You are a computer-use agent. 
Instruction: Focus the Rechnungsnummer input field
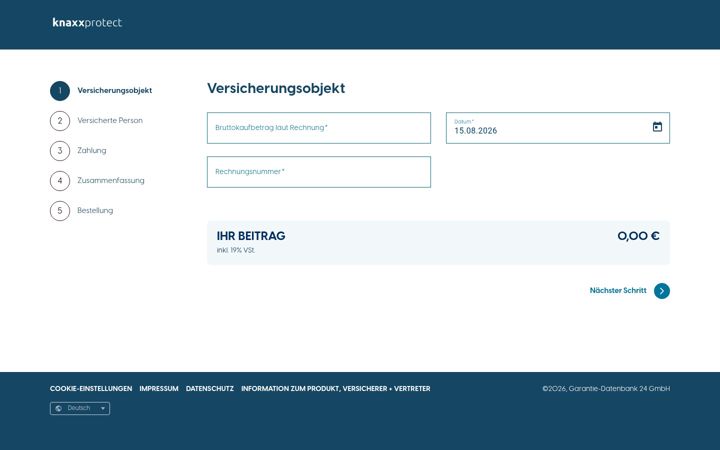(319, 172)
